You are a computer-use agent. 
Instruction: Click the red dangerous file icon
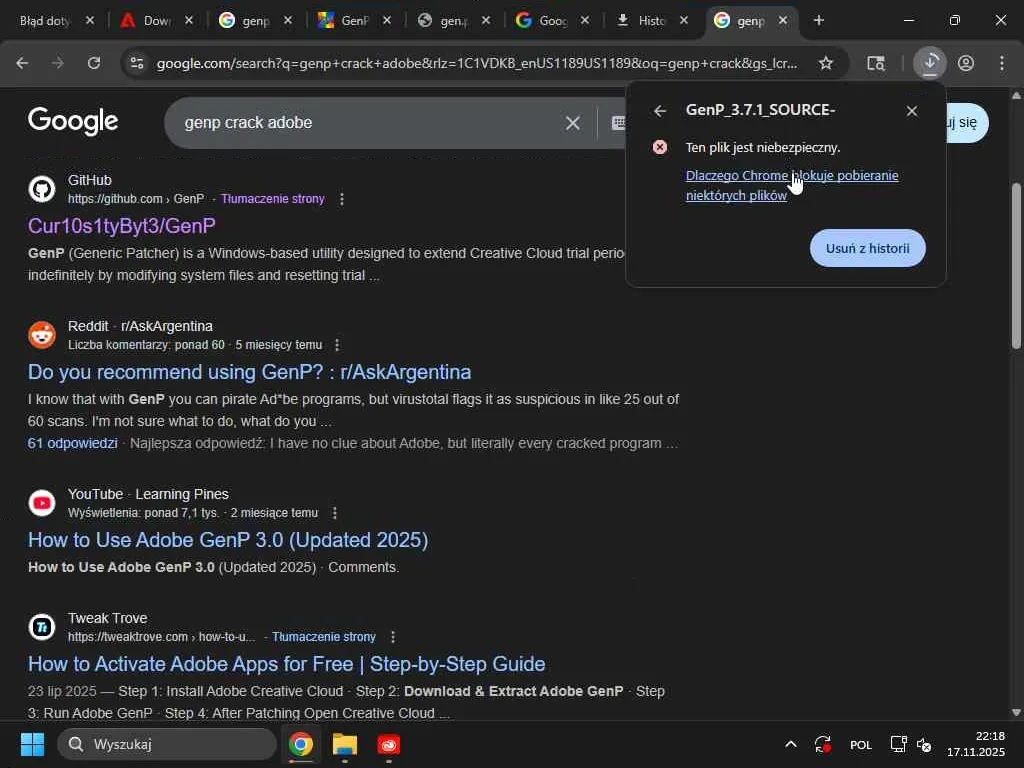[660, 147]
